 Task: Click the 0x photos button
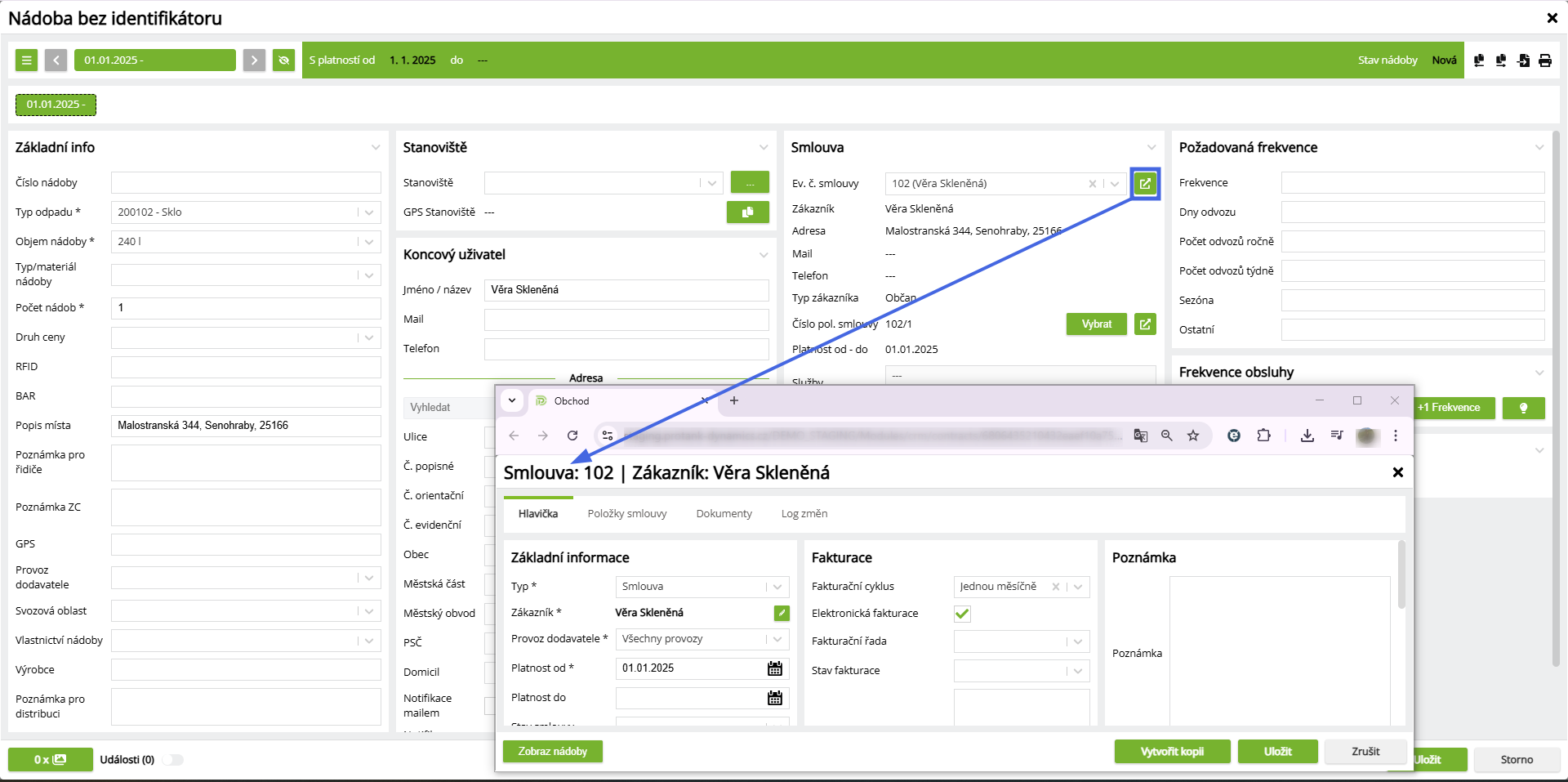pos(50,760)
